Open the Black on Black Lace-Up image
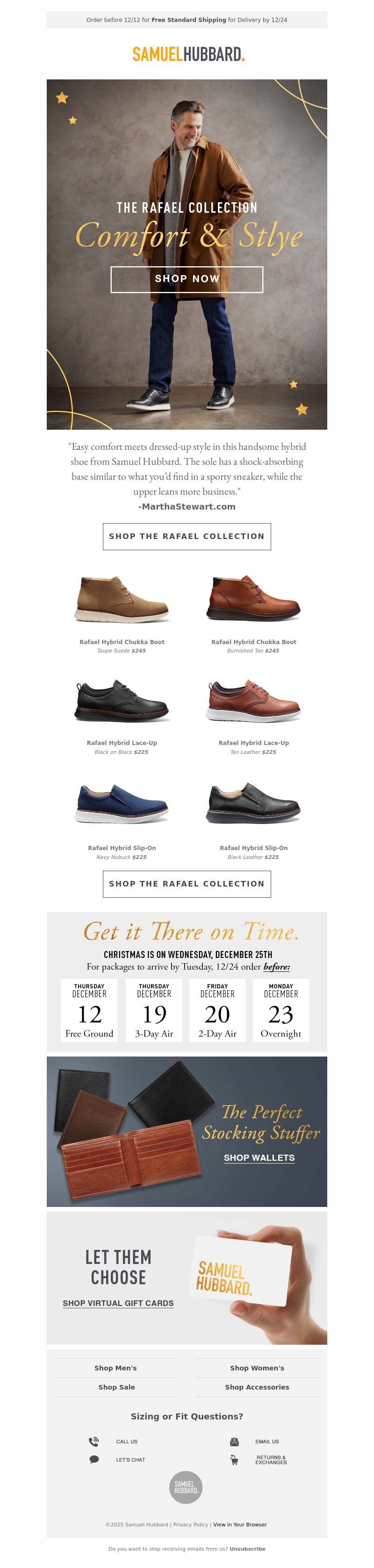Image resolution: width=374 pixels, height=1568 pixels. tap(122, 701)
